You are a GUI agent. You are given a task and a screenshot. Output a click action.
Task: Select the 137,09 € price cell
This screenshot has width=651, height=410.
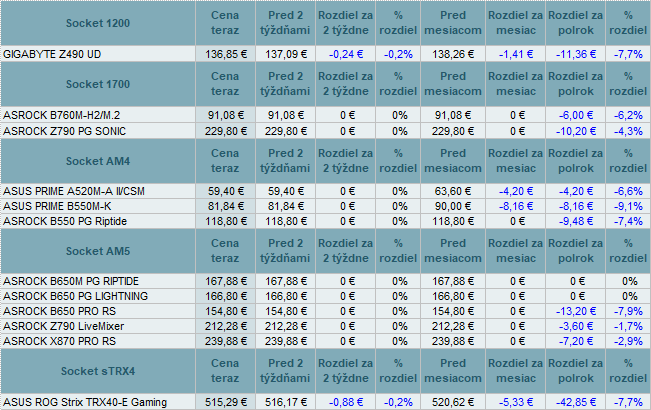[286, 54]
